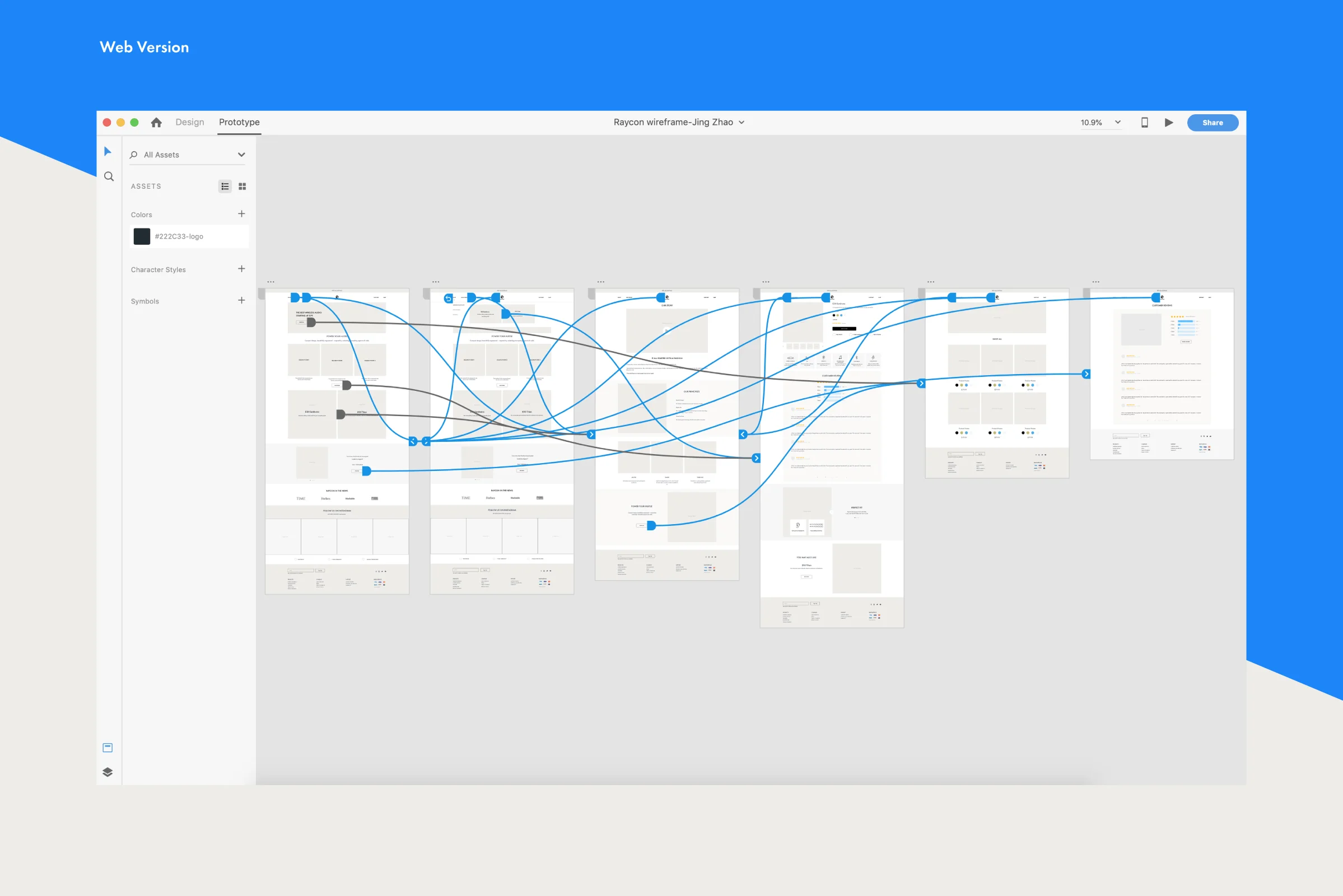This screenshot has width=1343, height=896.
Task: Open the All Assets dropdown
Action: [241, 155]
